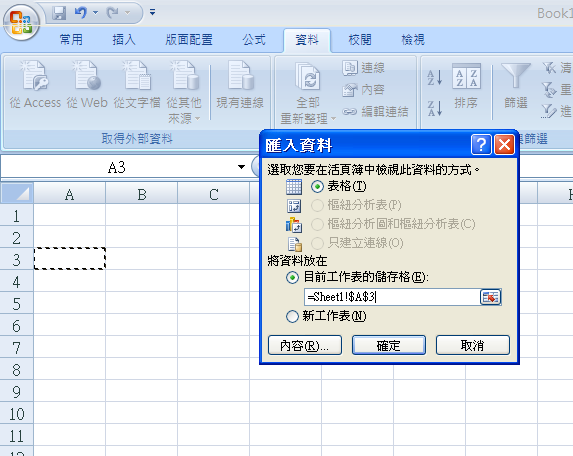This screenshot has height=456, width=573.
Task: Select the 表格(T) radio button
Action: pyautogui.click(x=317, y=187)
